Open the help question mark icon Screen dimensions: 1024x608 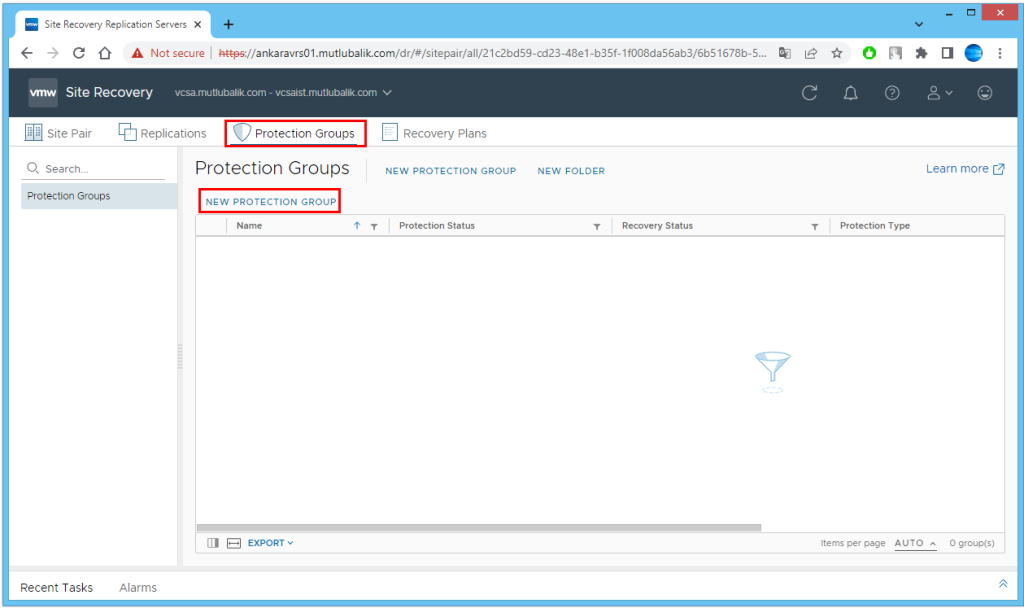click(891, 93)
